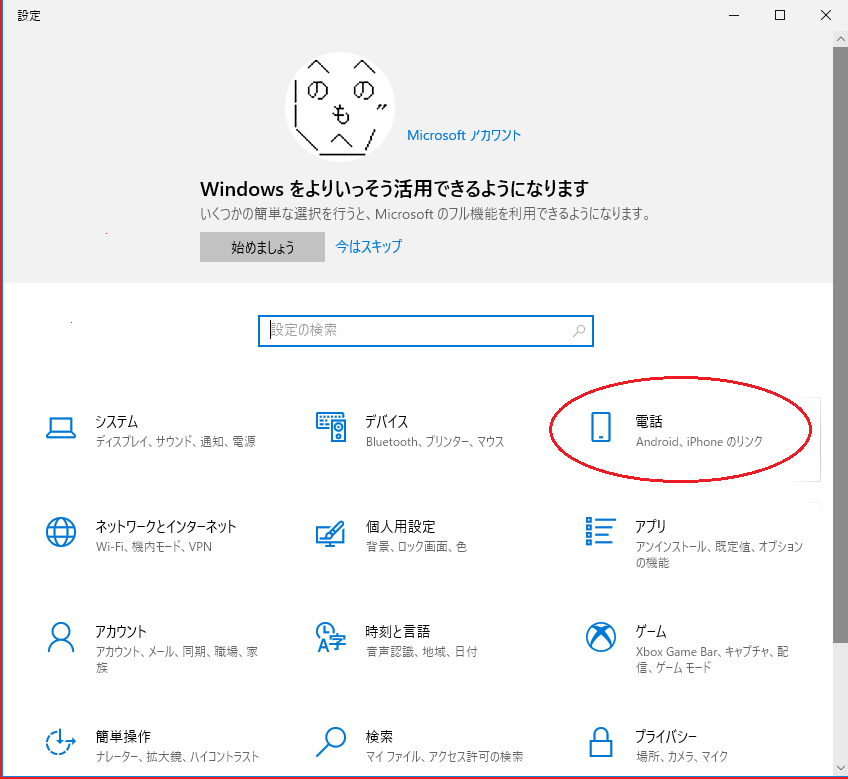Click 'Bluetooth、プリンター、マウス' description
The height and width of the screenshot is (779, 848).
pyautogui.click(x=435, y=441)
